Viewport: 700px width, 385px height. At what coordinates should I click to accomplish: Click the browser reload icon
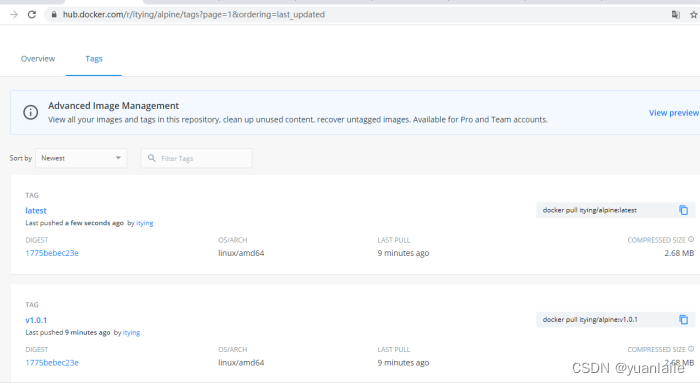pos(32,14)
